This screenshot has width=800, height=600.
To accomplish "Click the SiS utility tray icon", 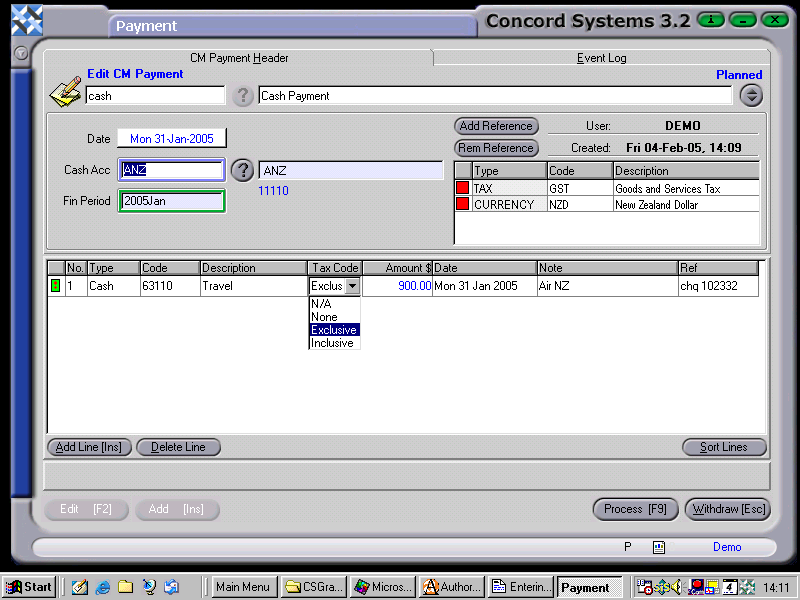I will pos(662,587).
